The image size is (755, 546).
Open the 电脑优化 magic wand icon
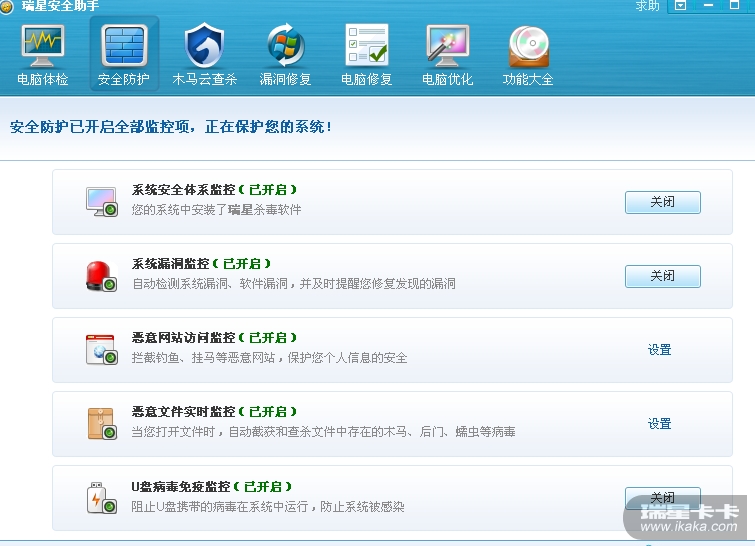point(448,46)
